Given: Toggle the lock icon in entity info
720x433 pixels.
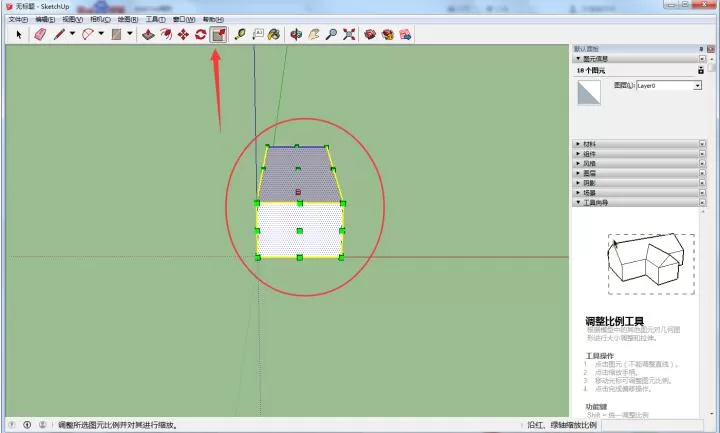Looking at the screenshot, I should pyautogui.click(x=701, y=70).
